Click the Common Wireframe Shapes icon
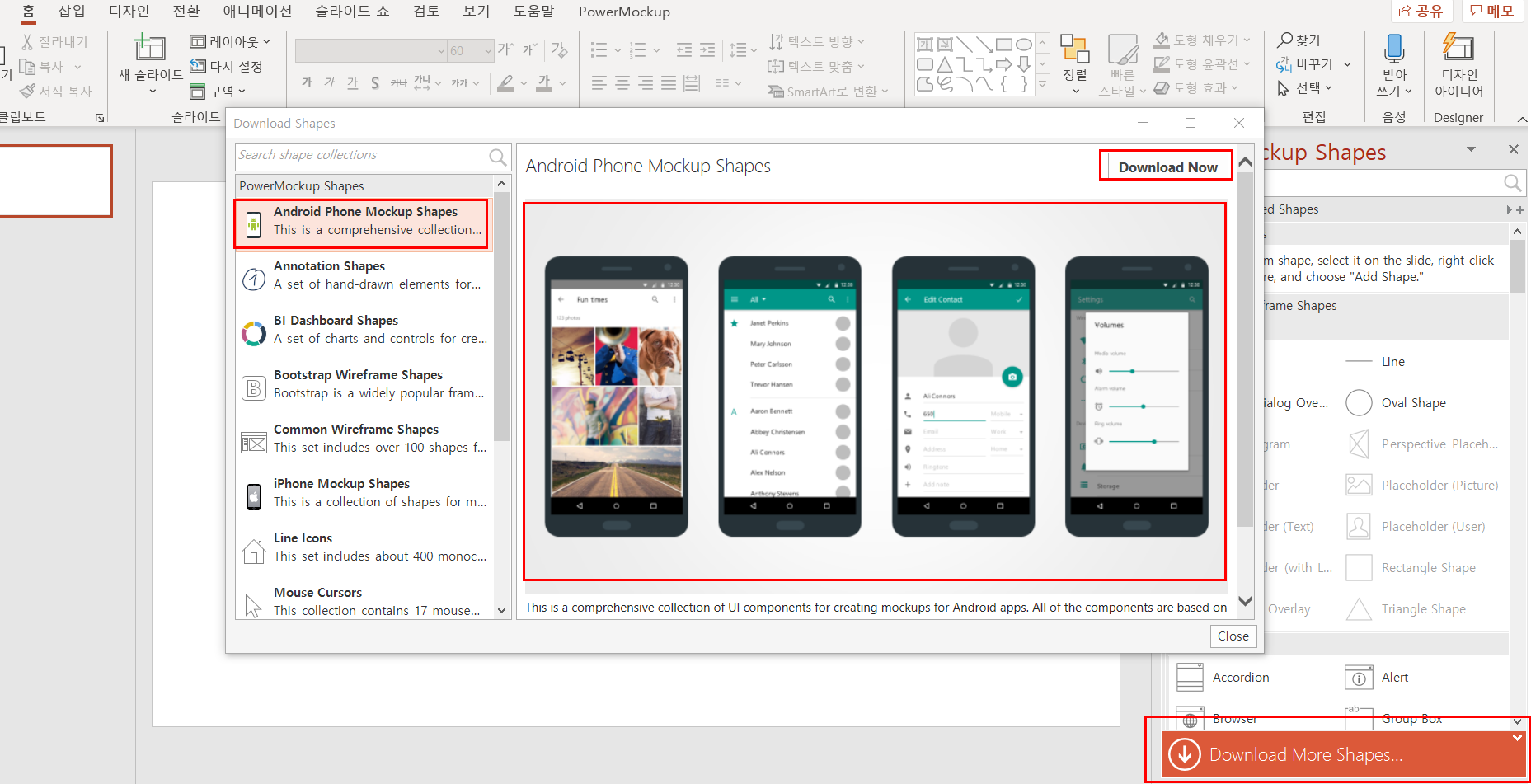This screenshot has height=784, width=1531. [x=254, y=443]
